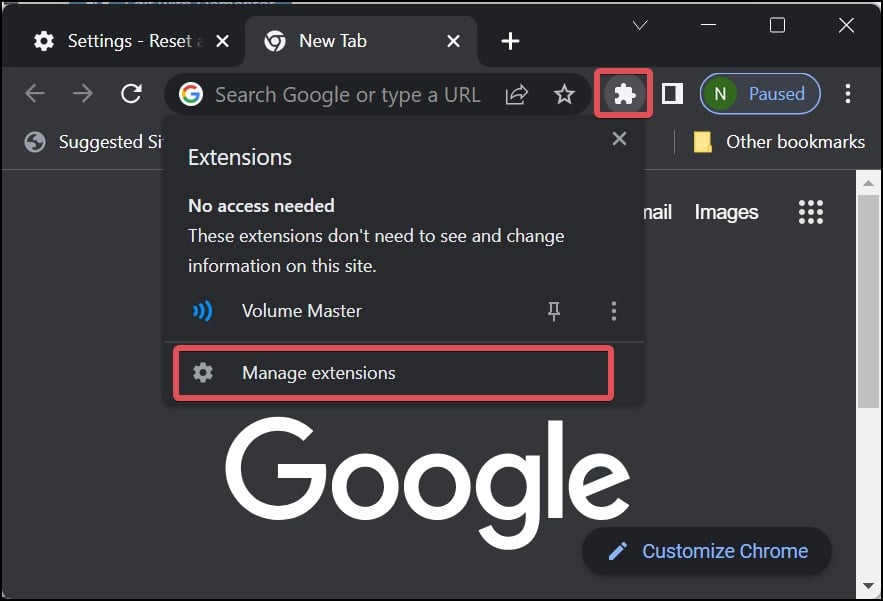
Task: Open the Images link
Action: click(726, 212)
